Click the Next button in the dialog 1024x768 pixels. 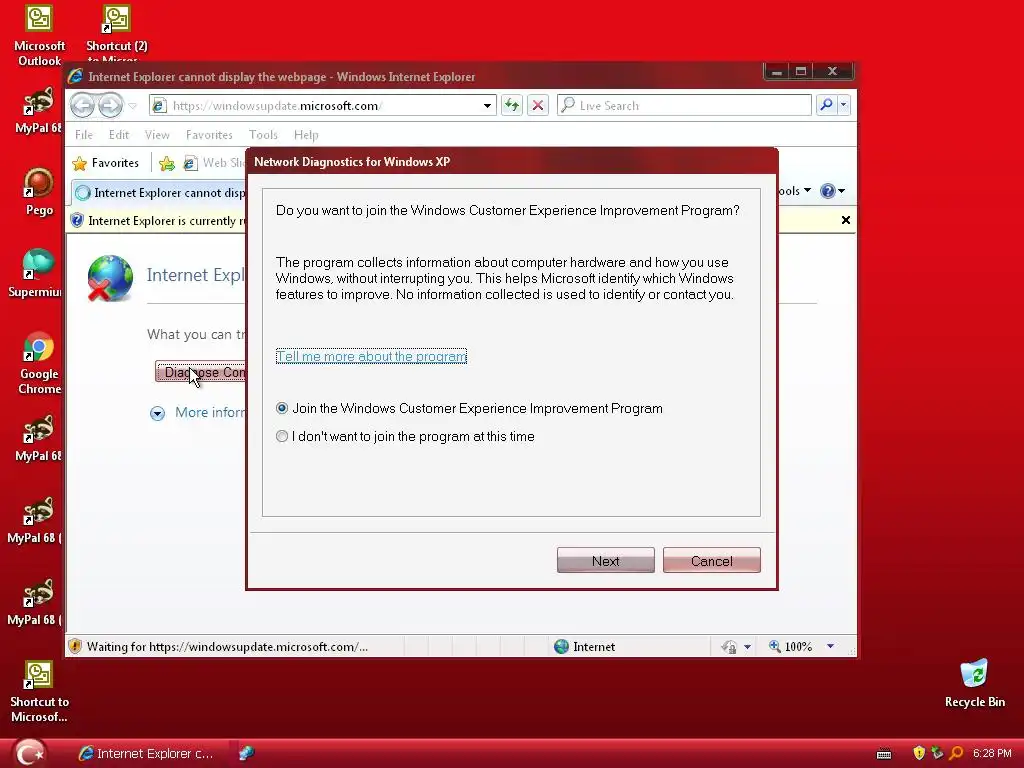tap(605, 561)
